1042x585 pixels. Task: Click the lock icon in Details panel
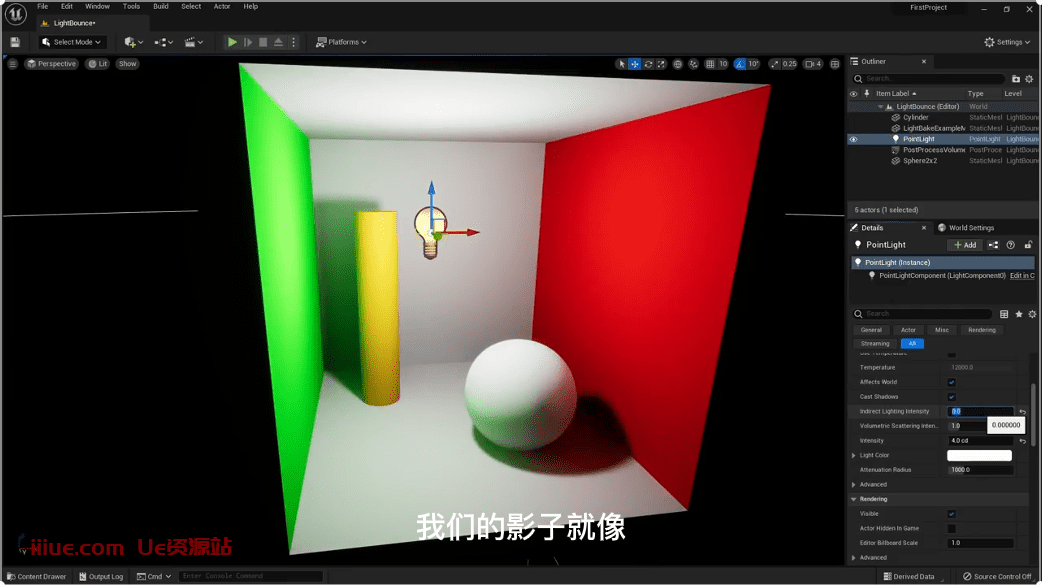(1028, 245)
